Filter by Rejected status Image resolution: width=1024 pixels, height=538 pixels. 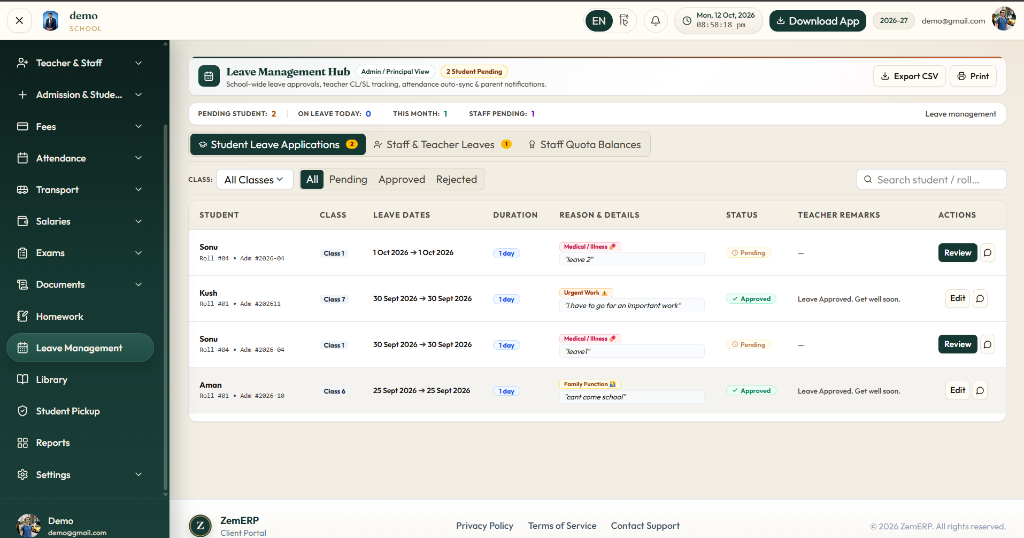point(456,180)
